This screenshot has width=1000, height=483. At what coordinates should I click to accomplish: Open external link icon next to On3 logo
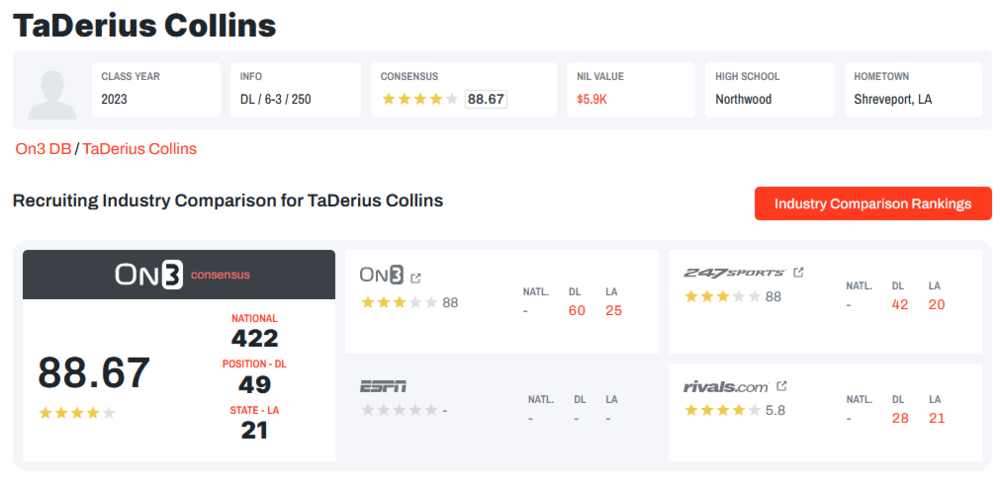click(416, 278)
